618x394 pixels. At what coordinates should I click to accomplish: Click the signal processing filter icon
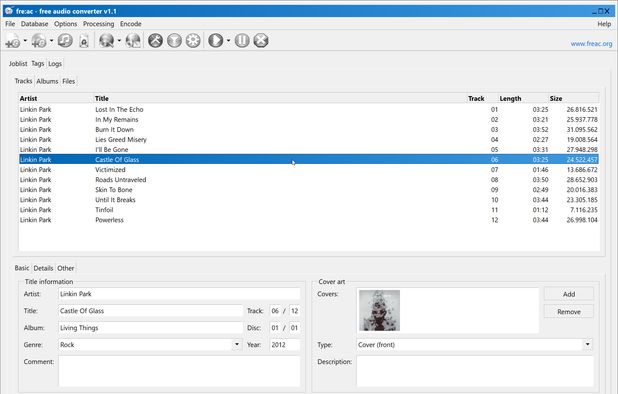tap(174, 41)
